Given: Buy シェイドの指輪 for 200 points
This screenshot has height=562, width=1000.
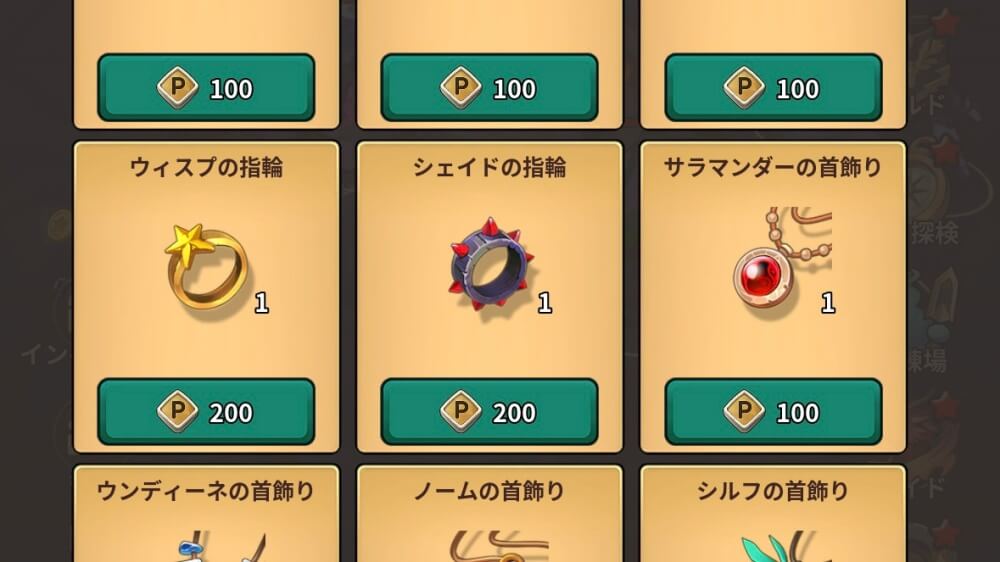Looking at the screenshot, I should [x=489, y=411].
